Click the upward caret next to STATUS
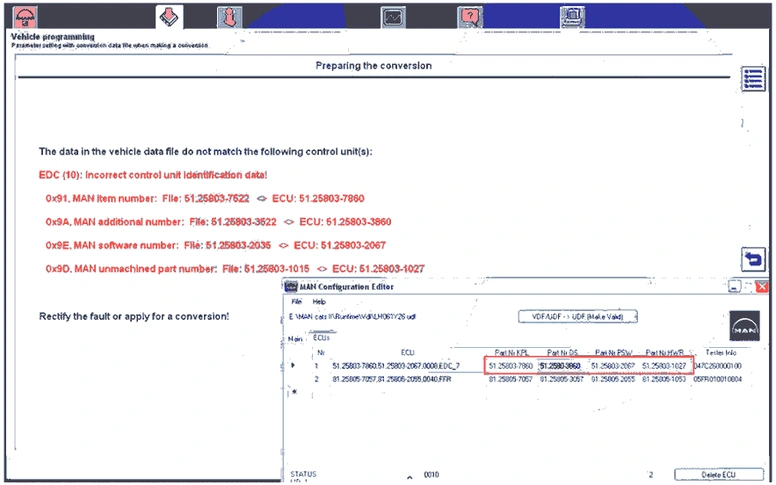The image size is (776, 485). pyautogui.click(x=409, y=475)
